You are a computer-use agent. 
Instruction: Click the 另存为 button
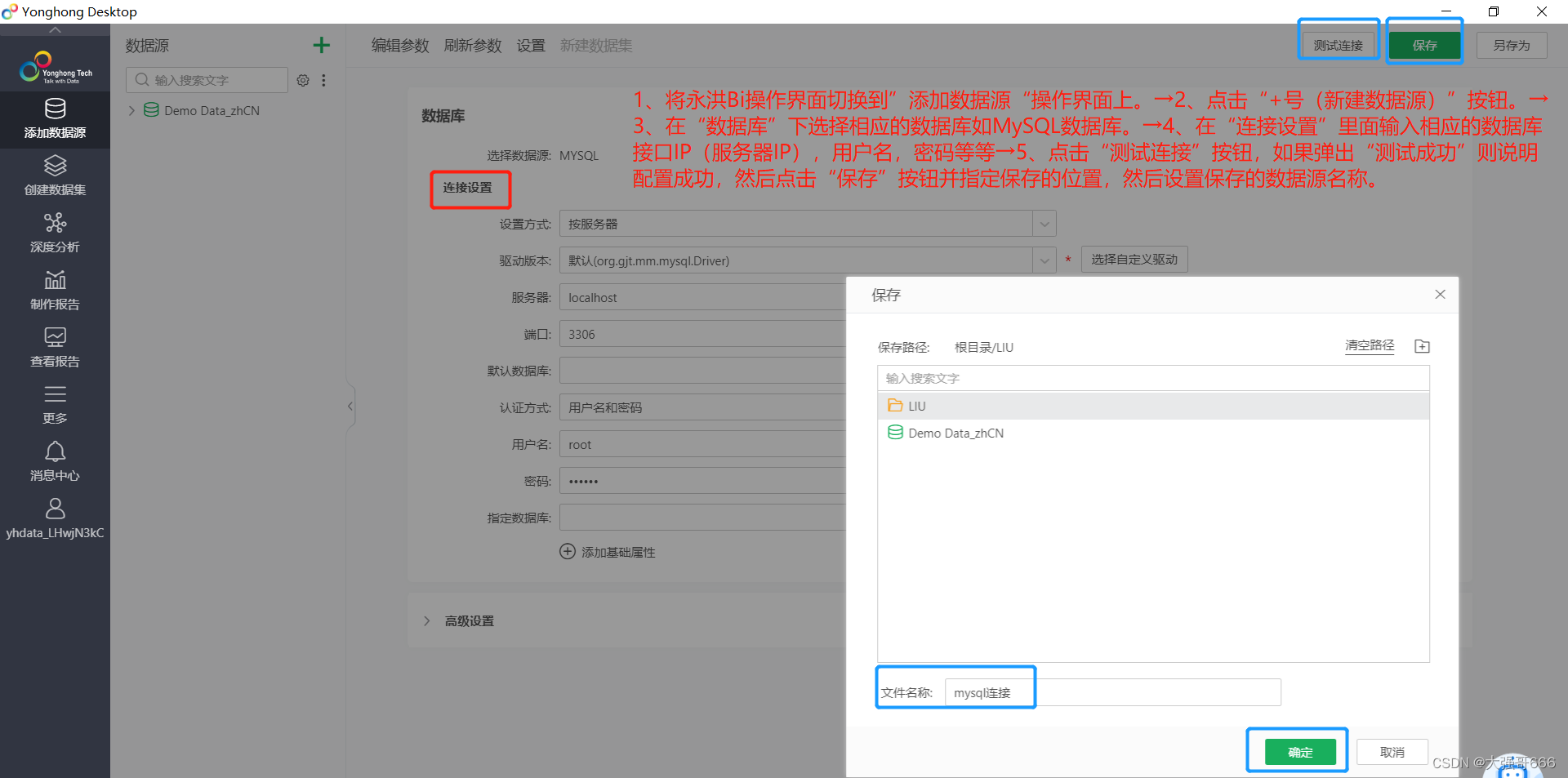point(1512,45)
